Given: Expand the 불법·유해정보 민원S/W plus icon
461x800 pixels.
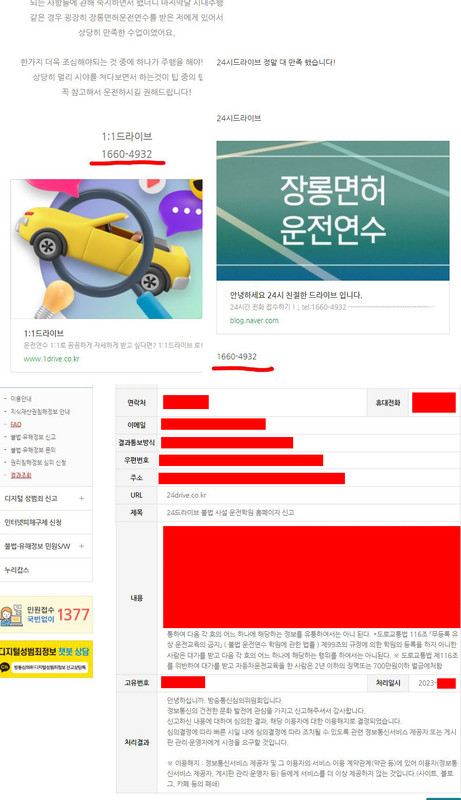Looking at the screenshot, I should pyautogui.click(x=81, y=546).
